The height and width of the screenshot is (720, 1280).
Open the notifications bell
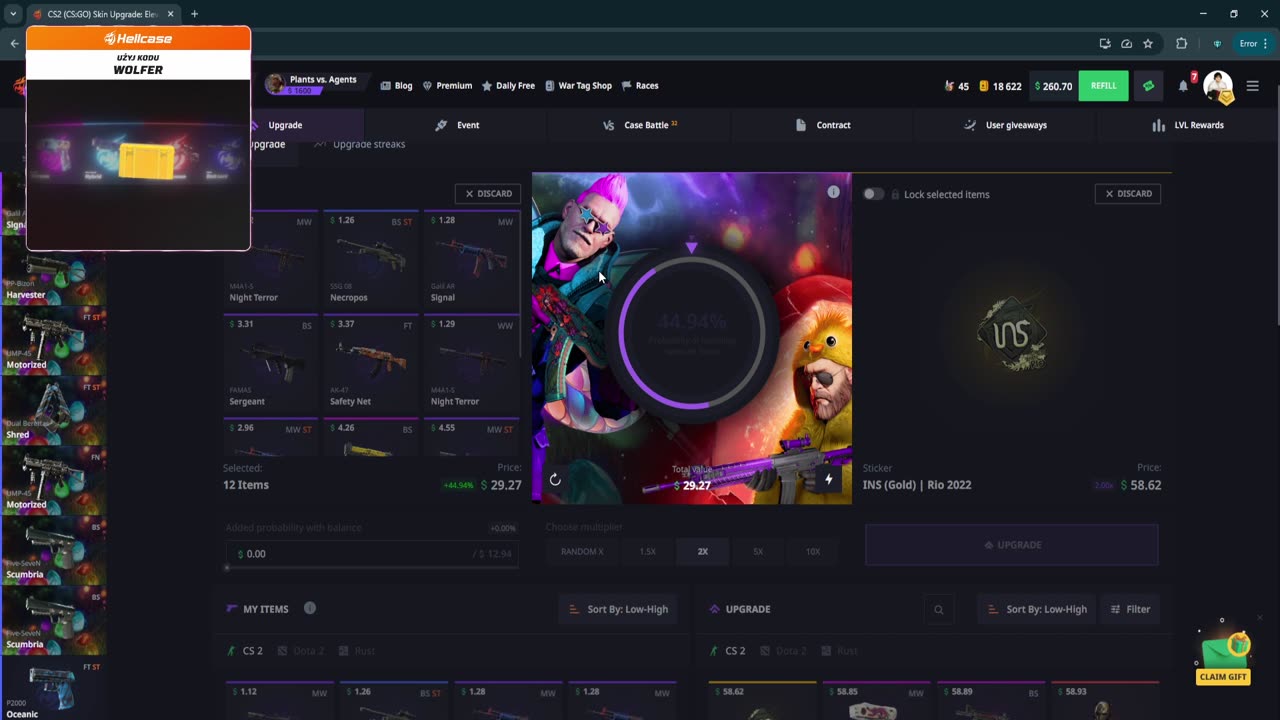coord(1183,86)
